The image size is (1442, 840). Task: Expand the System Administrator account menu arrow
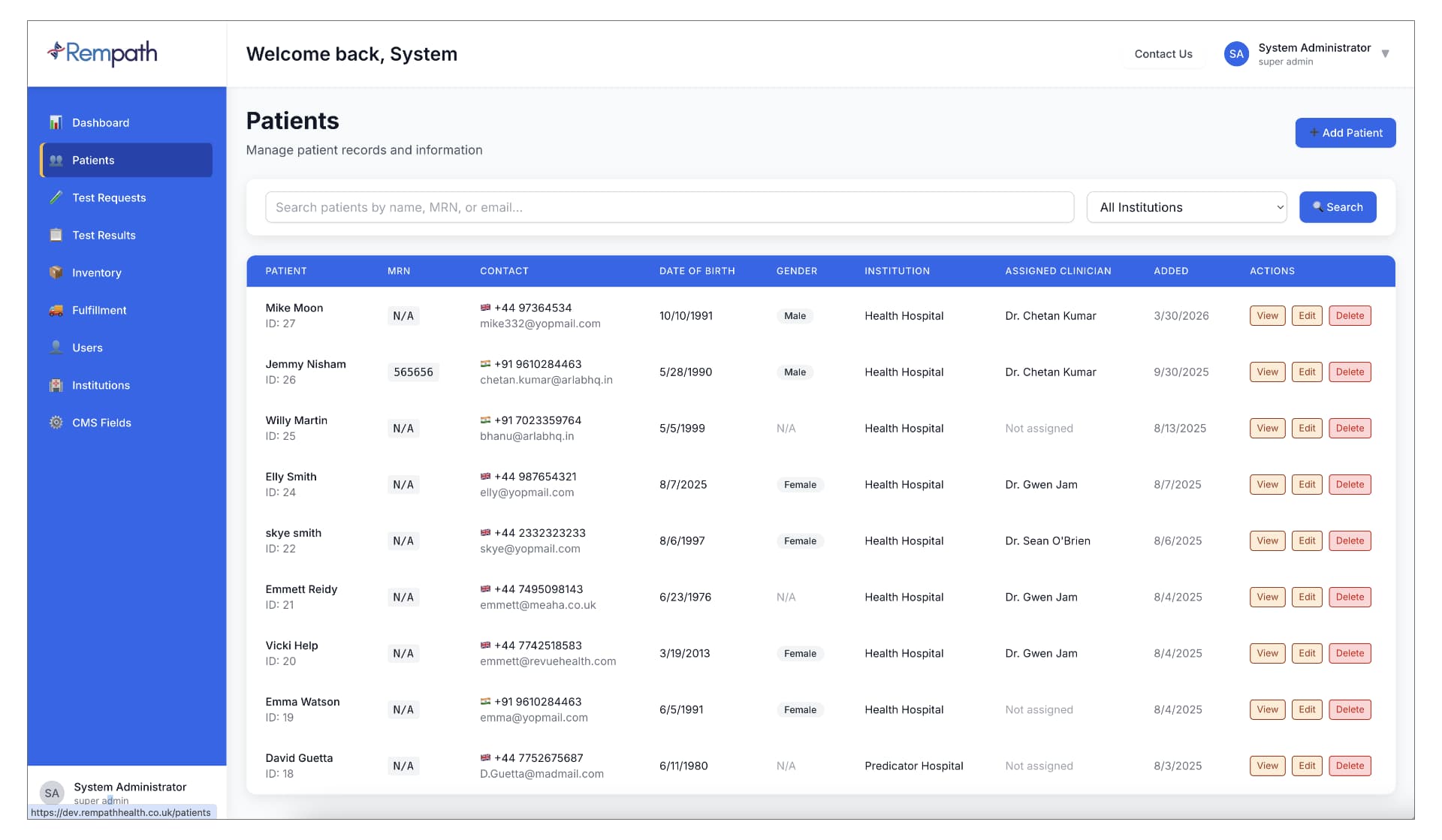pyautogui.click(x=1386, y=54)
